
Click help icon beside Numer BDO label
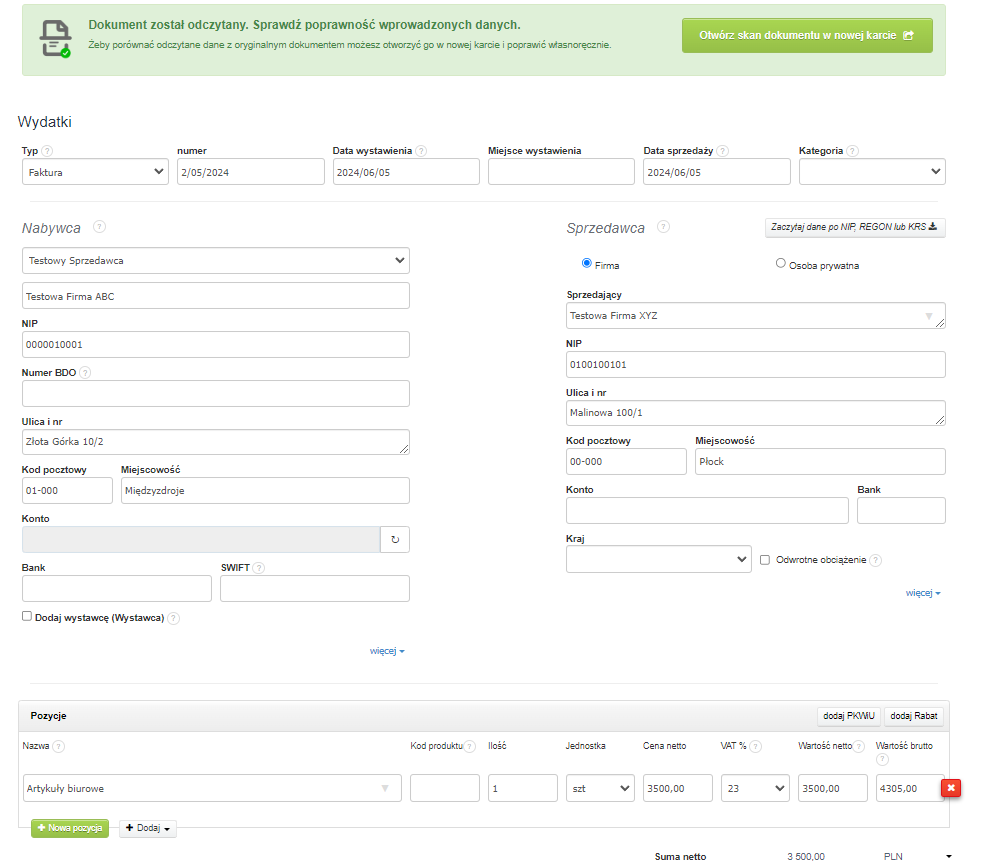(x=85, y=373)
